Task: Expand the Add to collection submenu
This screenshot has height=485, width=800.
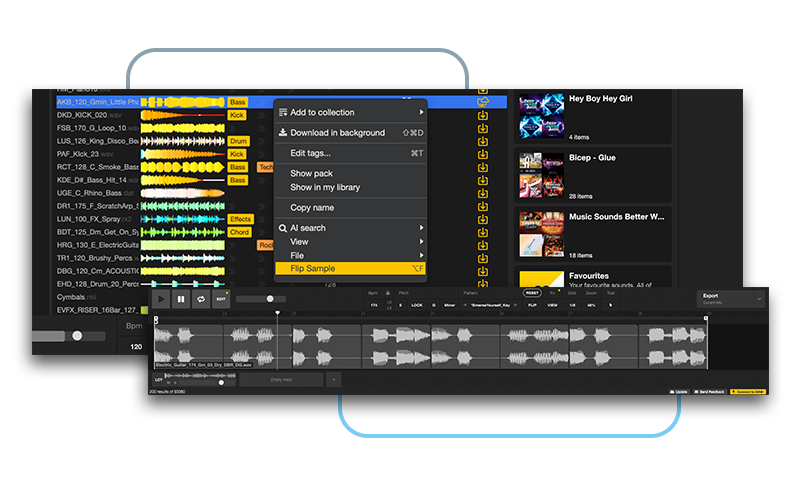Action: (350, 113)
